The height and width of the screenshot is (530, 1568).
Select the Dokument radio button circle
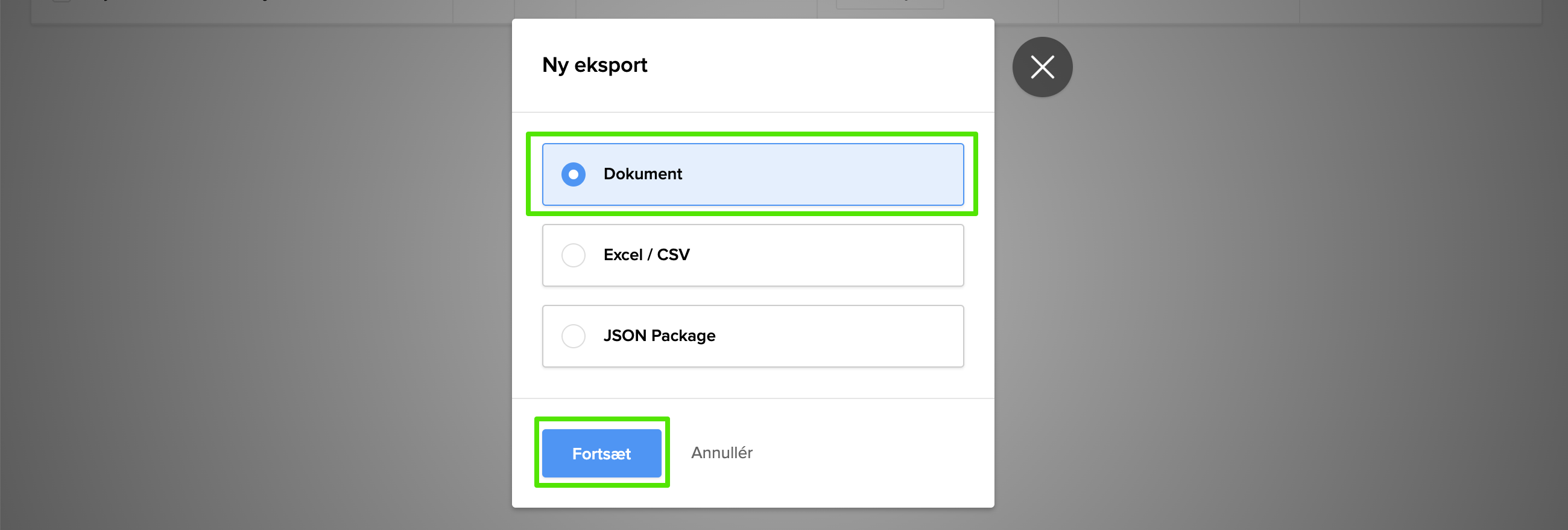pyautogui.click(x=574, y=174)
